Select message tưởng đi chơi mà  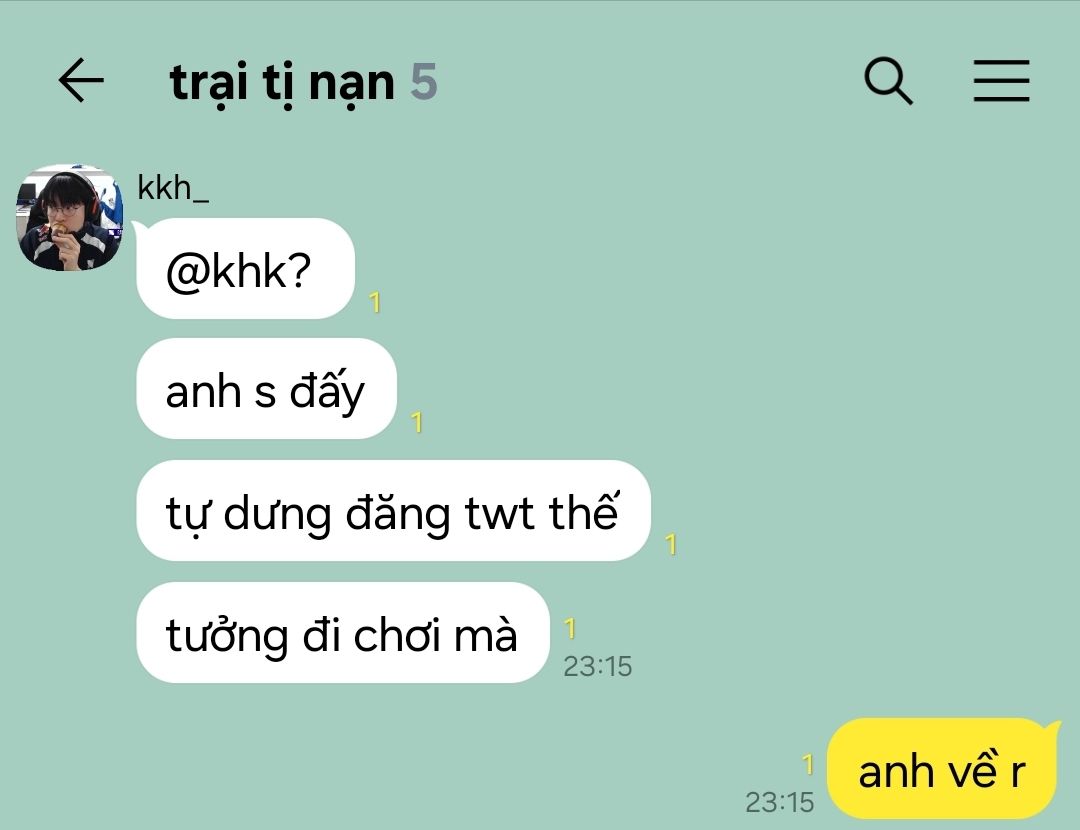click(343, 632)
